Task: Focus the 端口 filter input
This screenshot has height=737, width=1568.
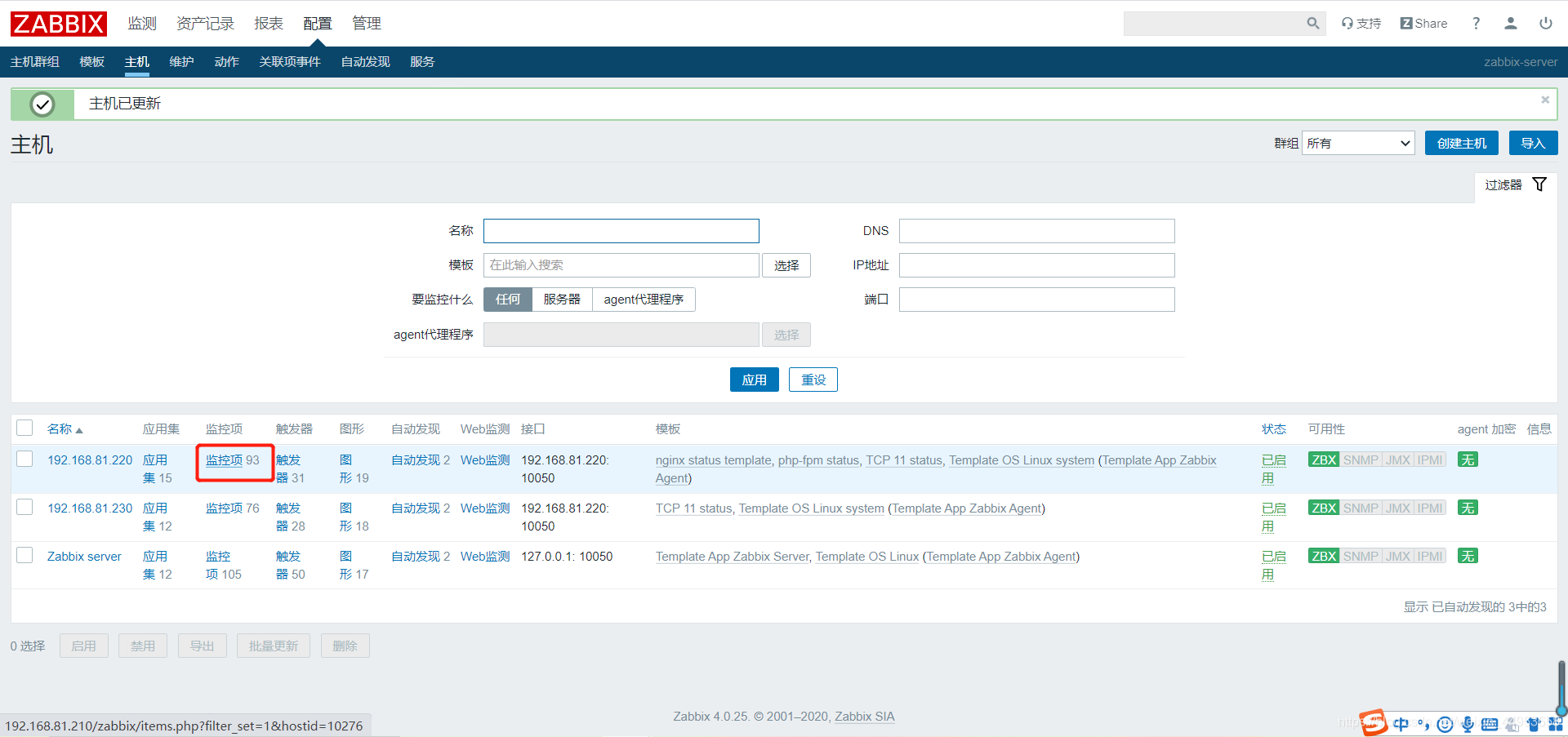Action: (1037, 300)
